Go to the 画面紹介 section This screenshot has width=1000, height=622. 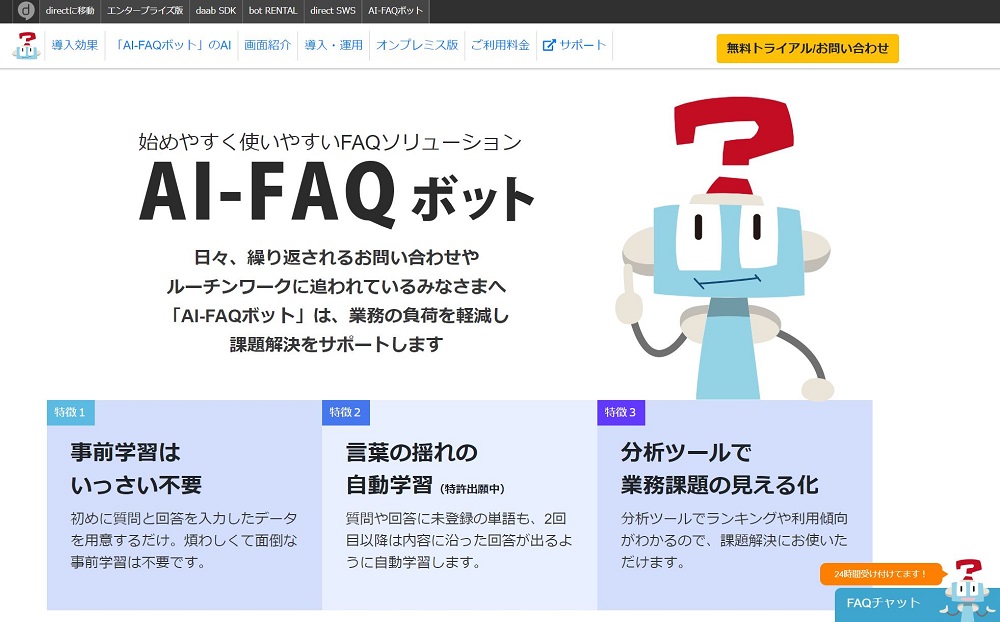tap(267, 46)
